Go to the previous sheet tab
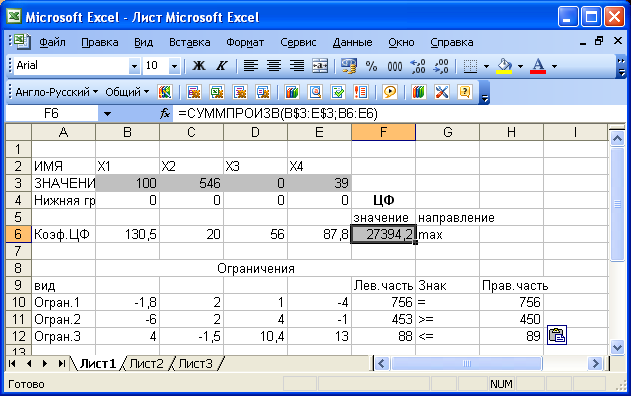This screenshot has width=631, height=396. (x=29, y=364)
